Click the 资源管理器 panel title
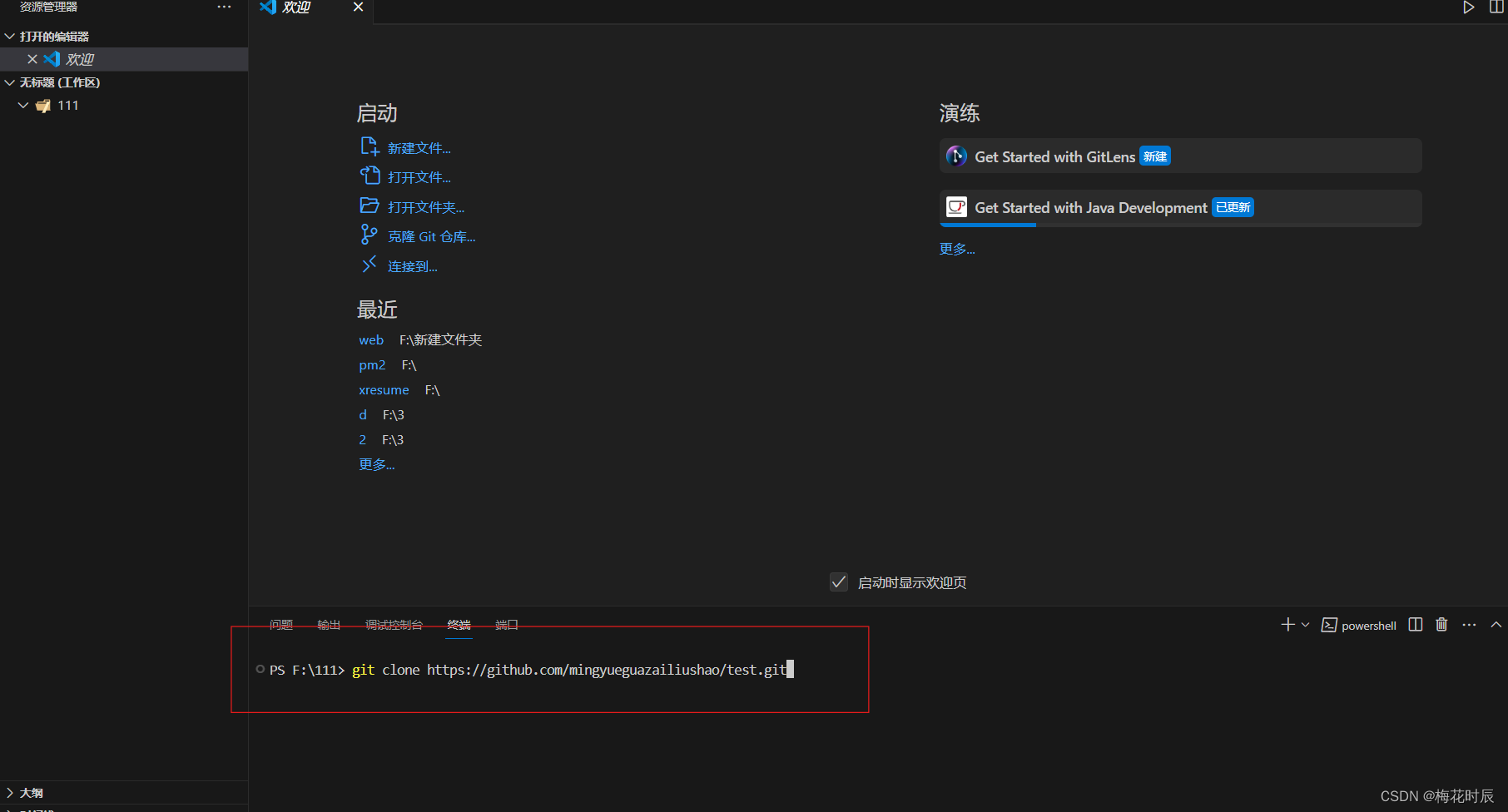Viewport: 1508px width, 812px height. (x=48, y=7)
